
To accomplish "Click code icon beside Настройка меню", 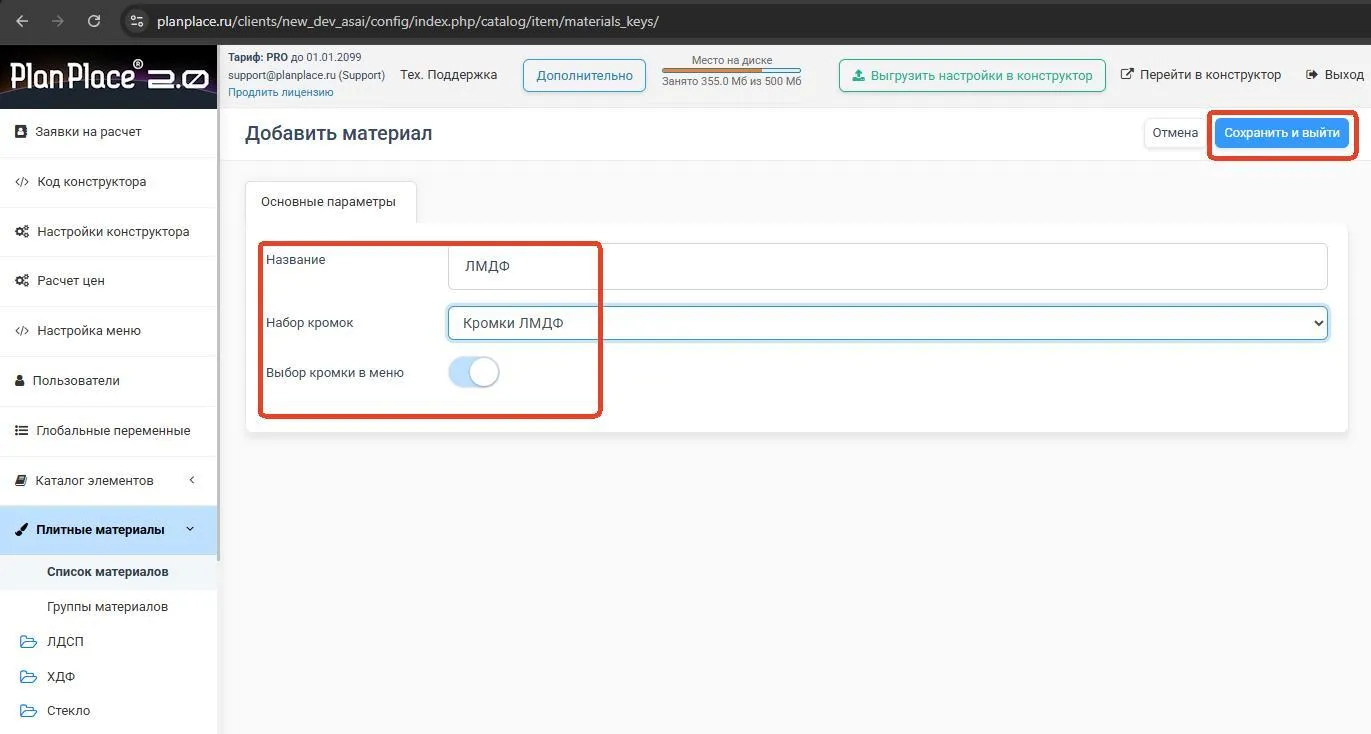I will (x=22, y=331).
